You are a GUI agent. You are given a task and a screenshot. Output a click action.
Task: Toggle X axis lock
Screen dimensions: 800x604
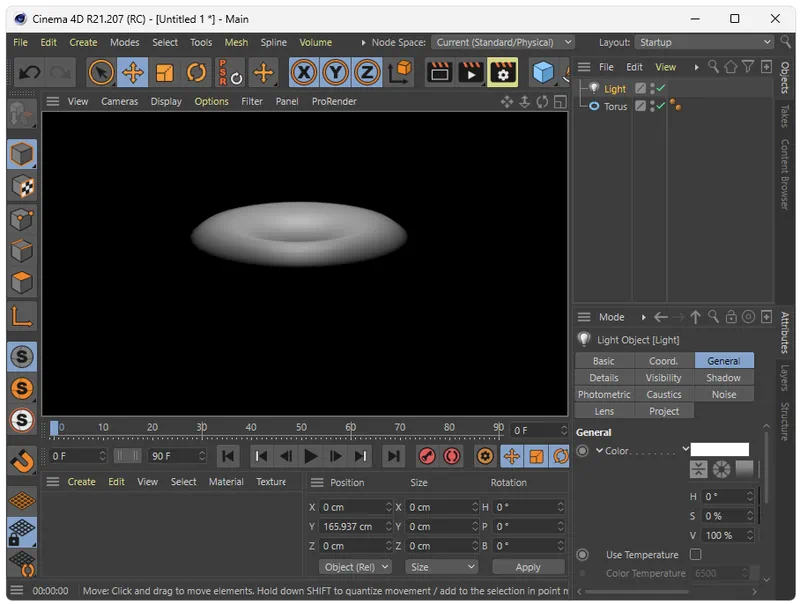[304, 72]
